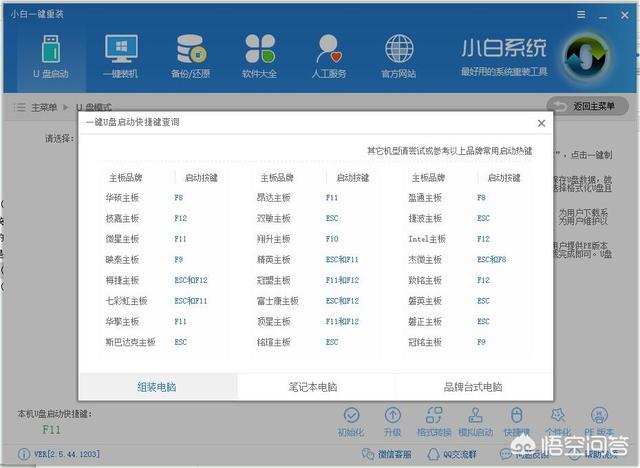The height and width of the screenshot is (468, 640).
Task: Click the 双敏主板 row label
Action: [273, 218]
